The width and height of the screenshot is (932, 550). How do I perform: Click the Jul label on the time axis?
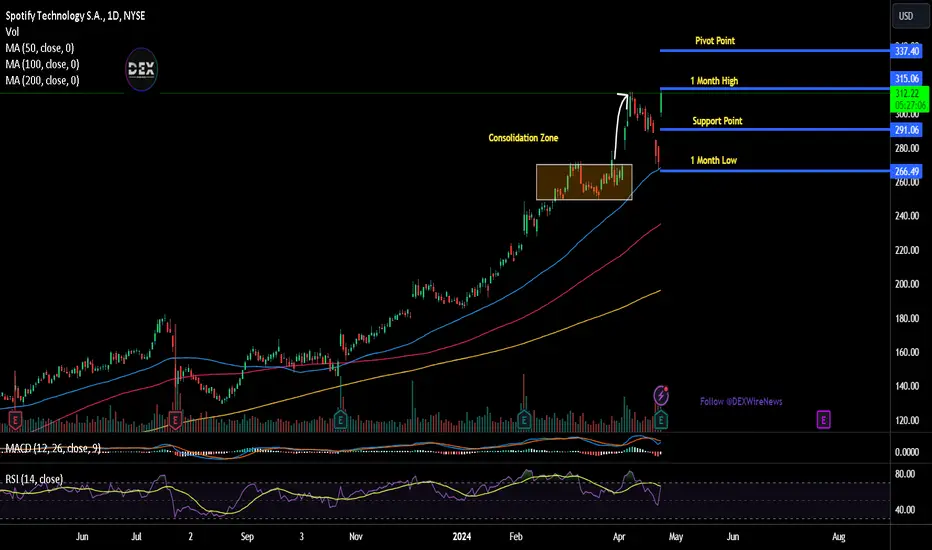pyautogui.click(x=136, y=536)
